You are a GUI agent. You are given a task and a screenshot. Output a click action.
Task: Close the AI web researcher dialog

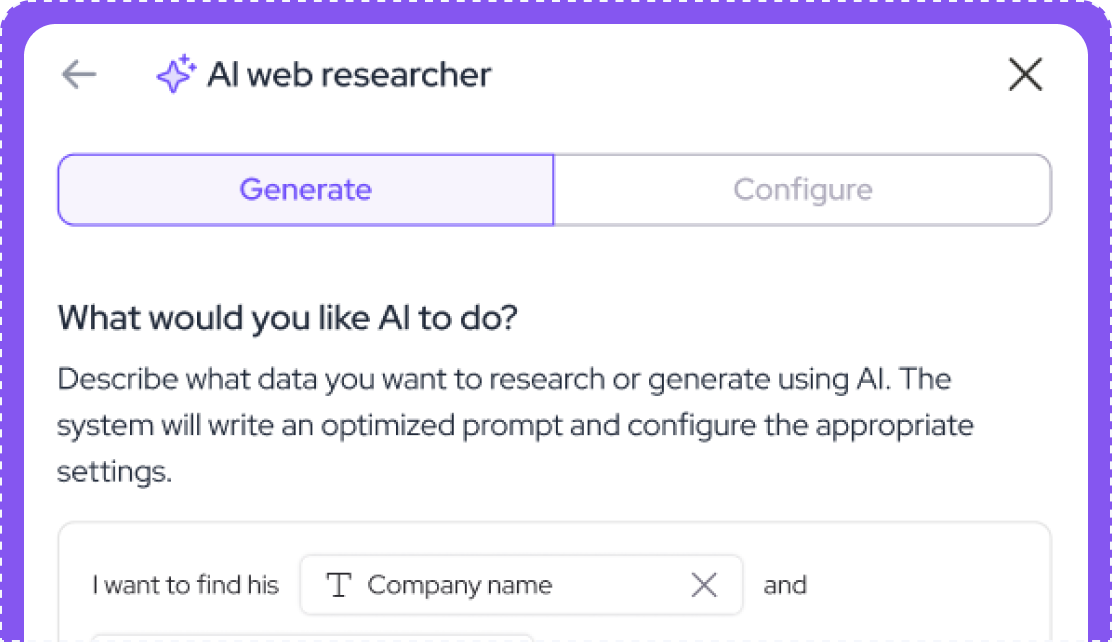pos(1025,75)
